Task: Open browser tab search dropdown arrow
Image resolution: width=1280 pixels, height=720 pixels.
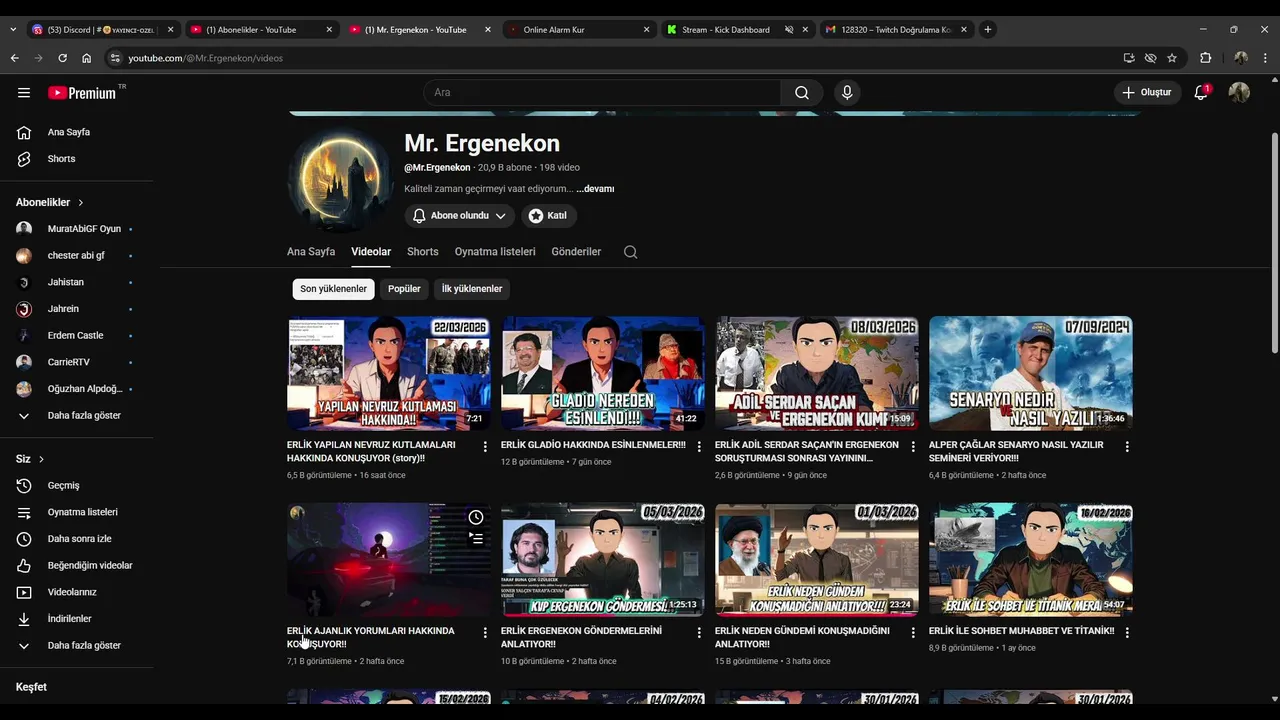Action: (x=13, y=30)
